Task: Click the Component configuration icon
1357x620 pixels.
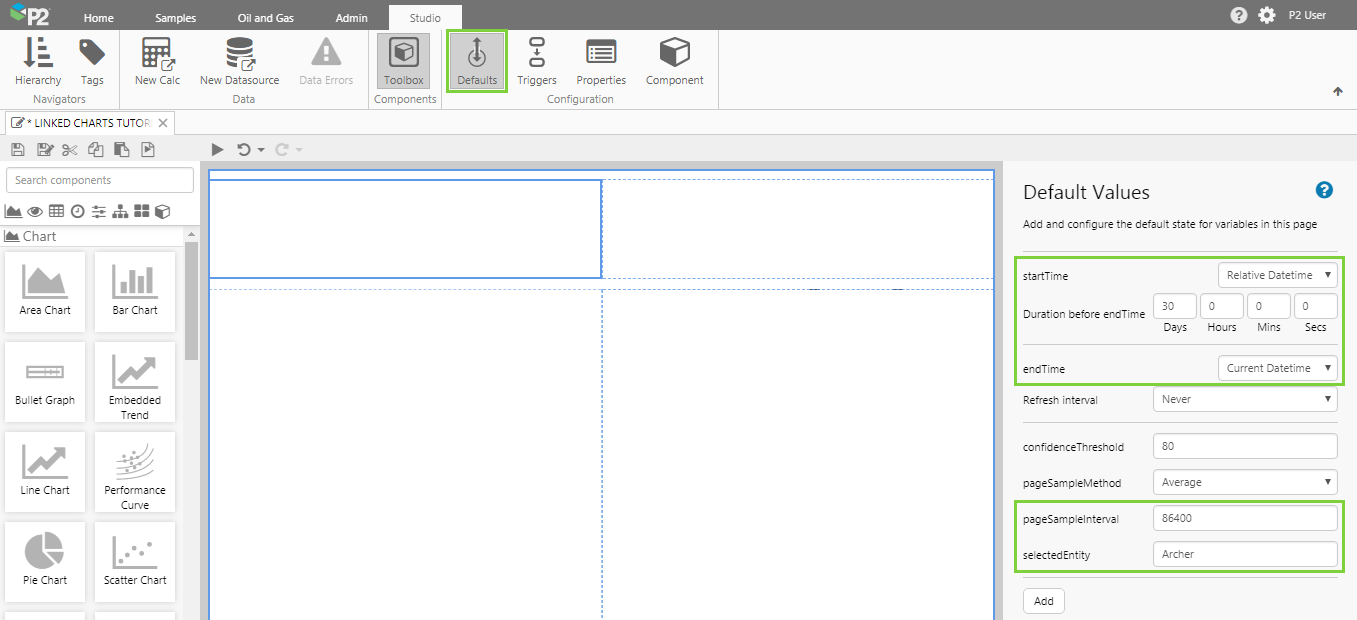Action: coord(674,61)
